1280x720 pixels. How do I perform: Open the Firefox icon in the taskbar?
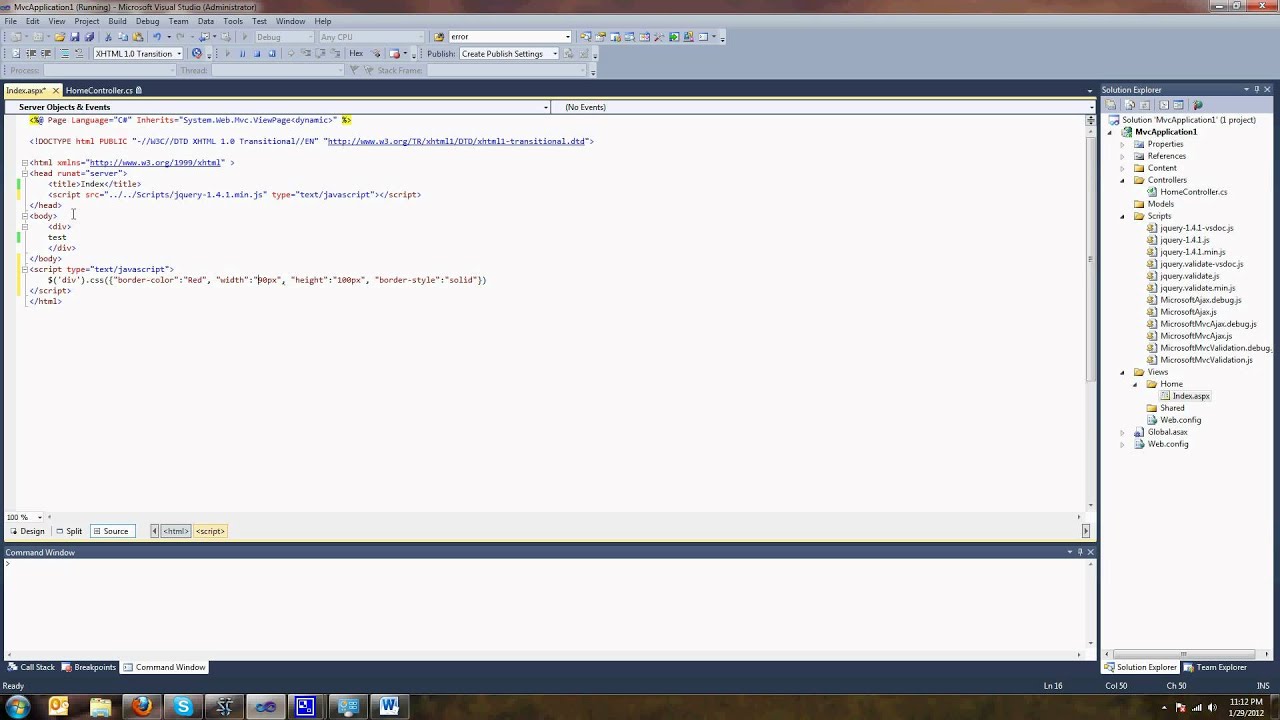pos(141,707)
